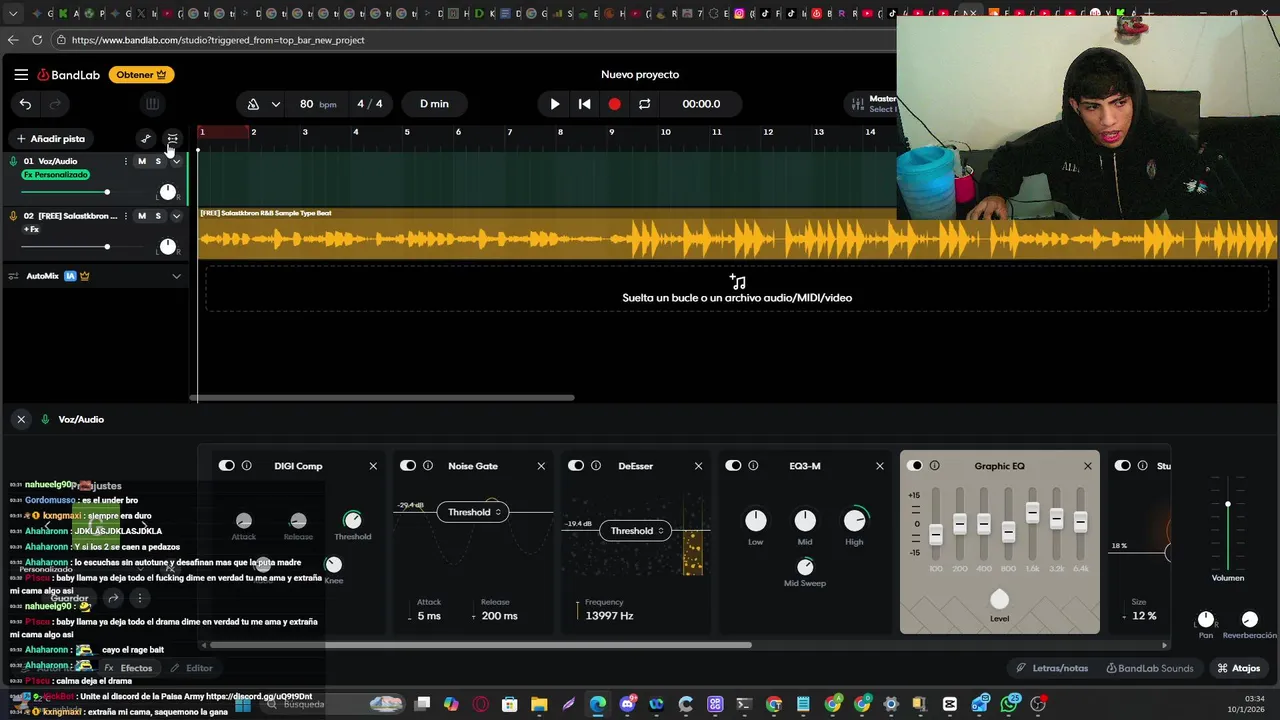Open three-dot options for Salastkbron track

point(126,216)
